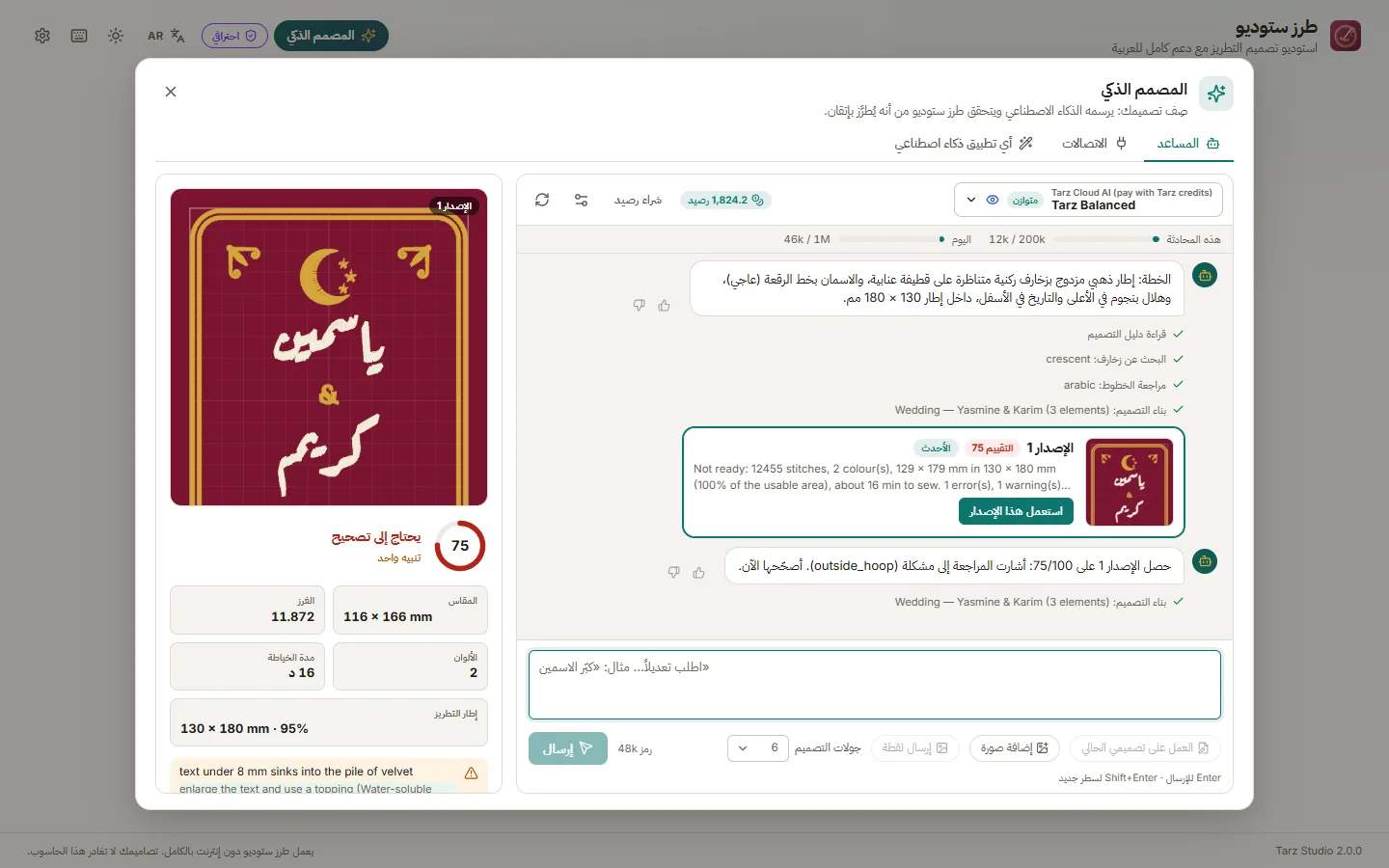Screen dimensions: 1389x868
Task: Click the هذه المحادثة 12k / 200k usage bar
Action: [x=1104, y=239]
